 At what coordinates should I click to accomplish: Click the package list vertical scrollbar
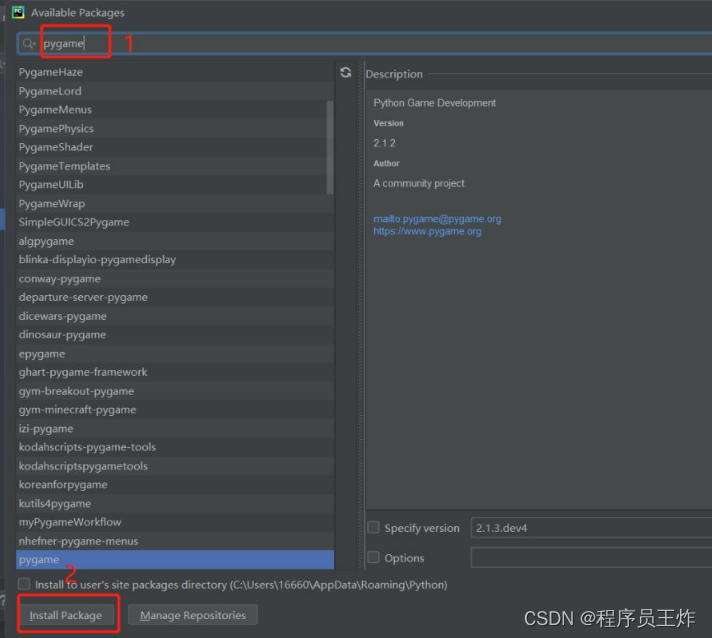(330, 147)
